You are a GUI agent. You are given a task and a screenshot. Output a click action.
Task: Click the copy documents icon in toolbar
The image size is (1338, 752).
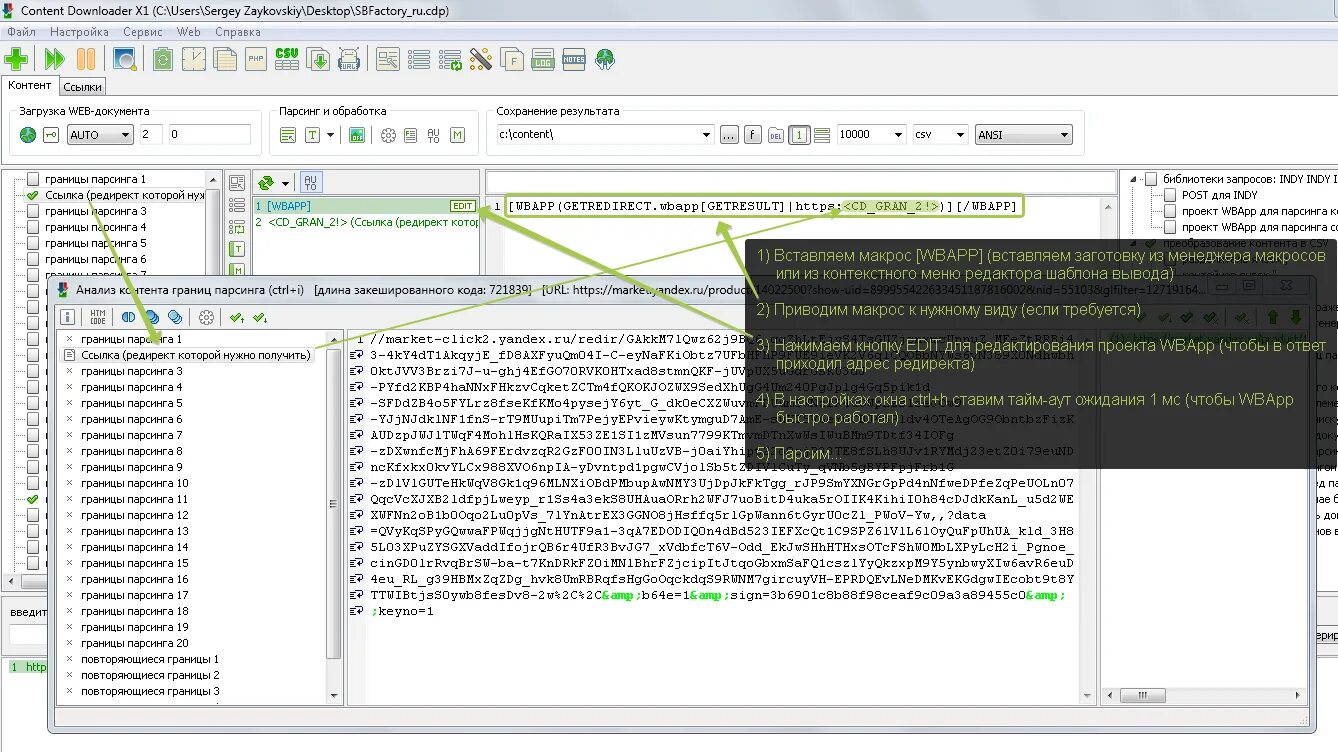[224, 59]
